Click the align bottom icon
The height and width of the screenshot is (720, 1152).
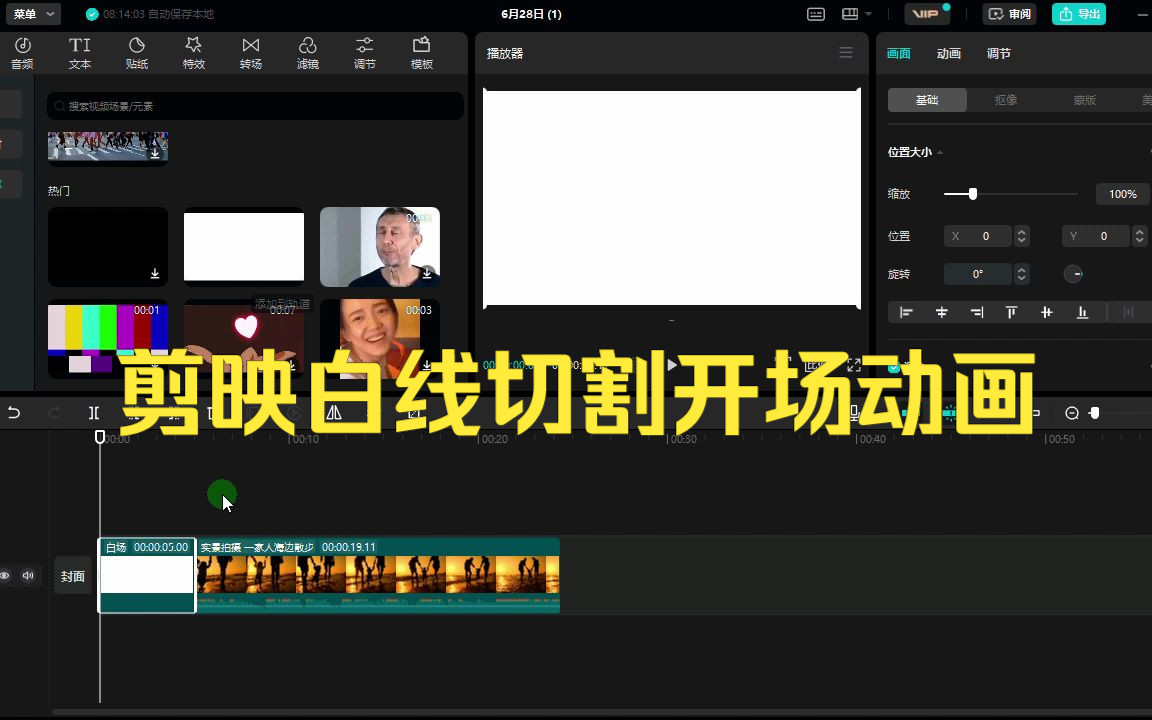[x=1082, y=312]
